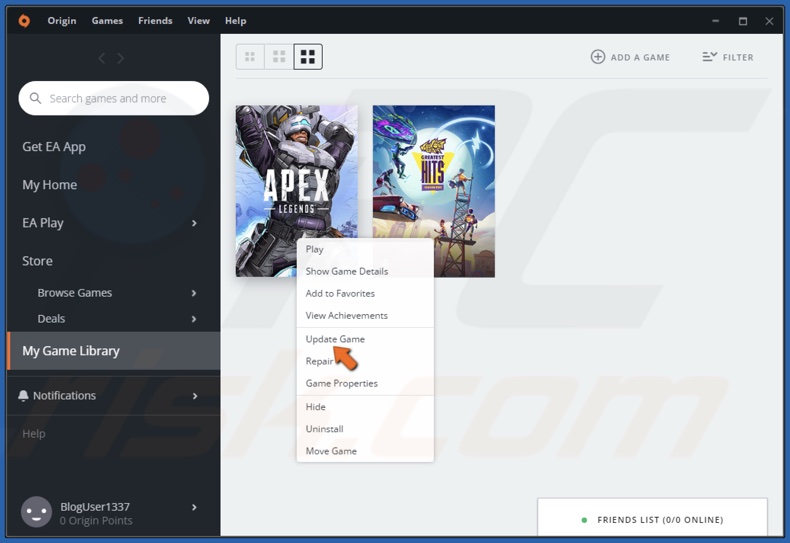790x543 pixels.
Task: Click the search magnifier icon
Action: (35, 98)
